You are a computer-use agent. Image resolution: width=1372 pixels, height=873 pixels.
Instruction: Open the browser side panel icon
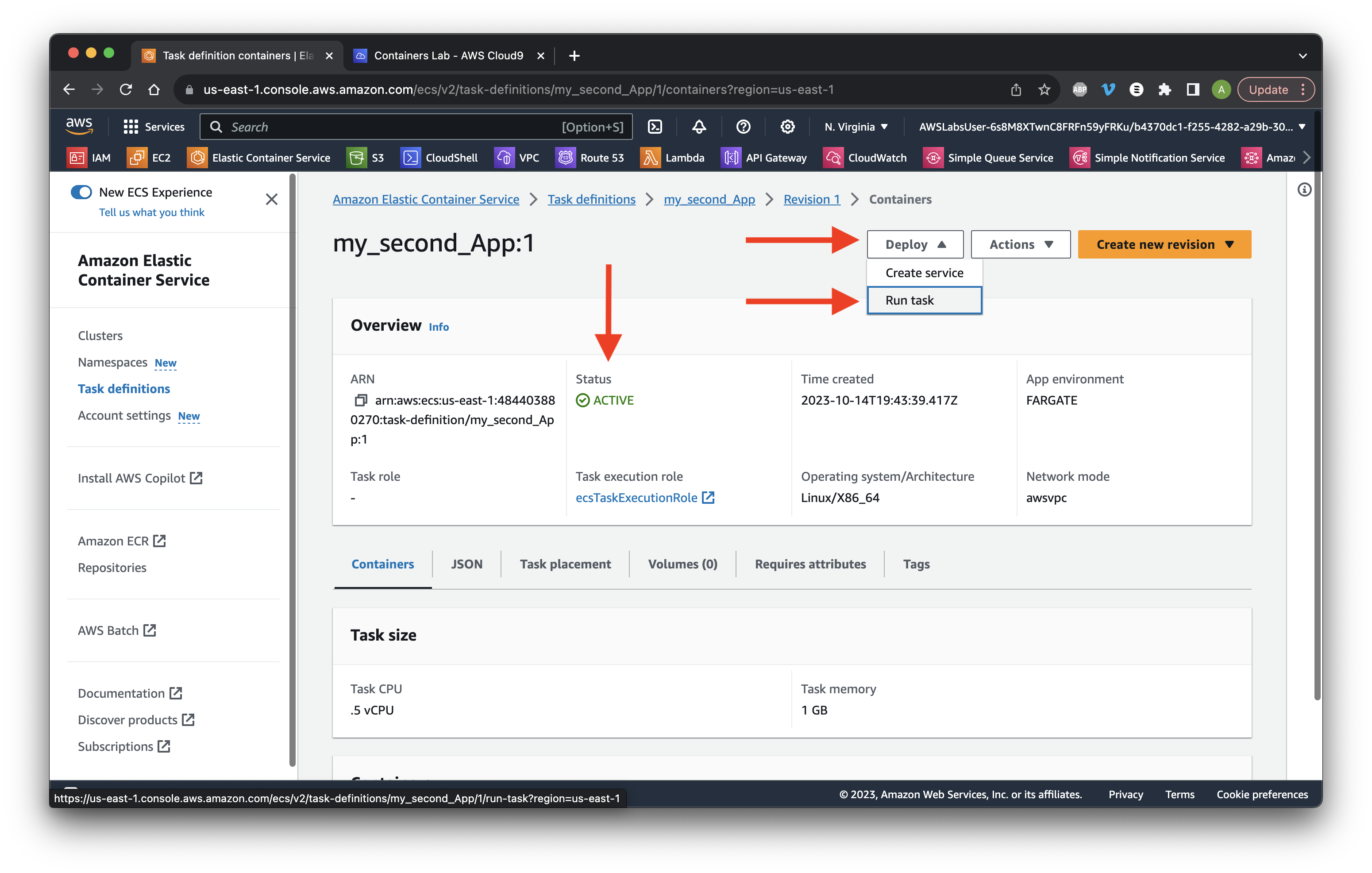[1192, 89]
